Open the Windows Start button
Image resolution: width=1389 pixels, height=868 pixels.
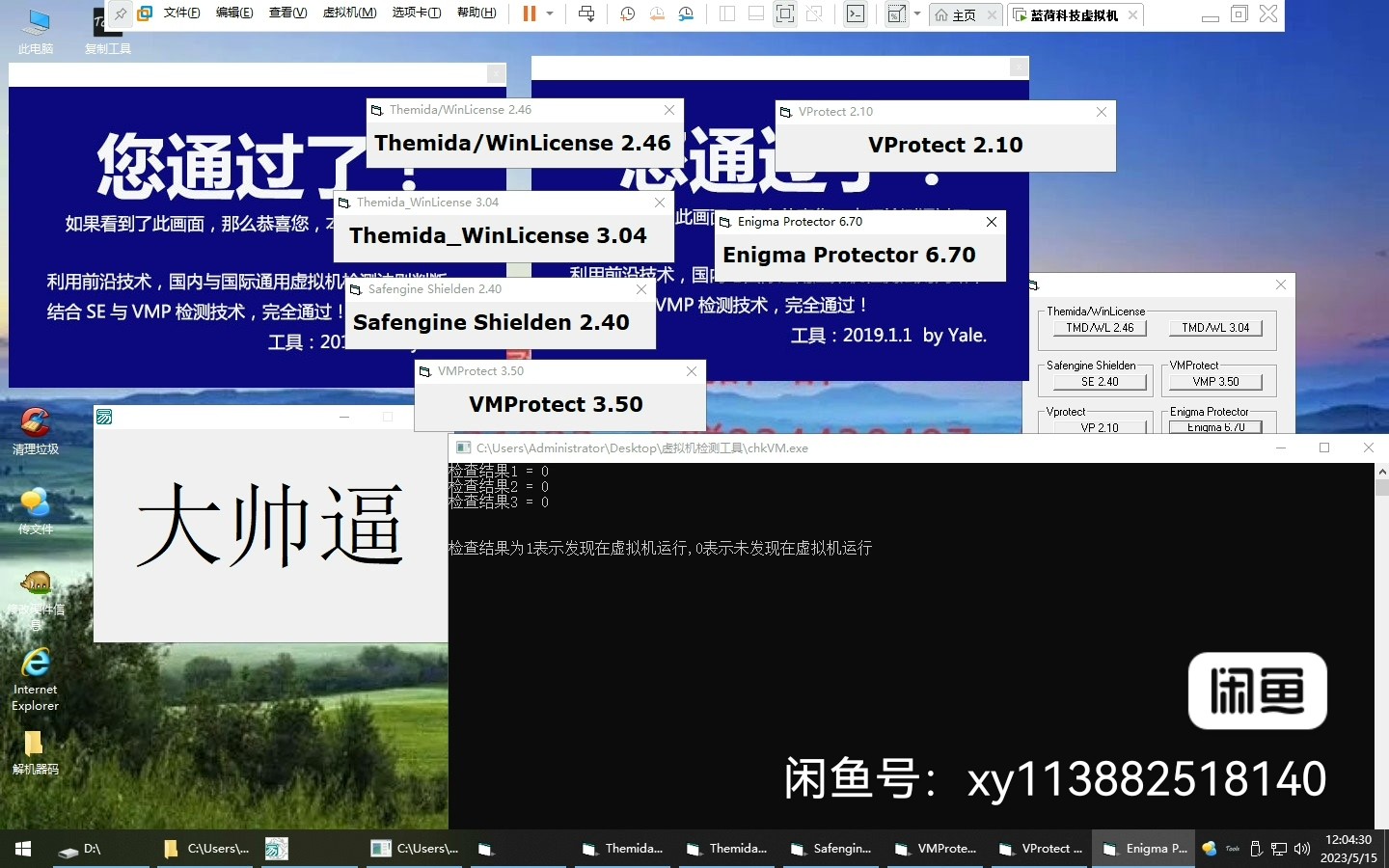(23, 849)
